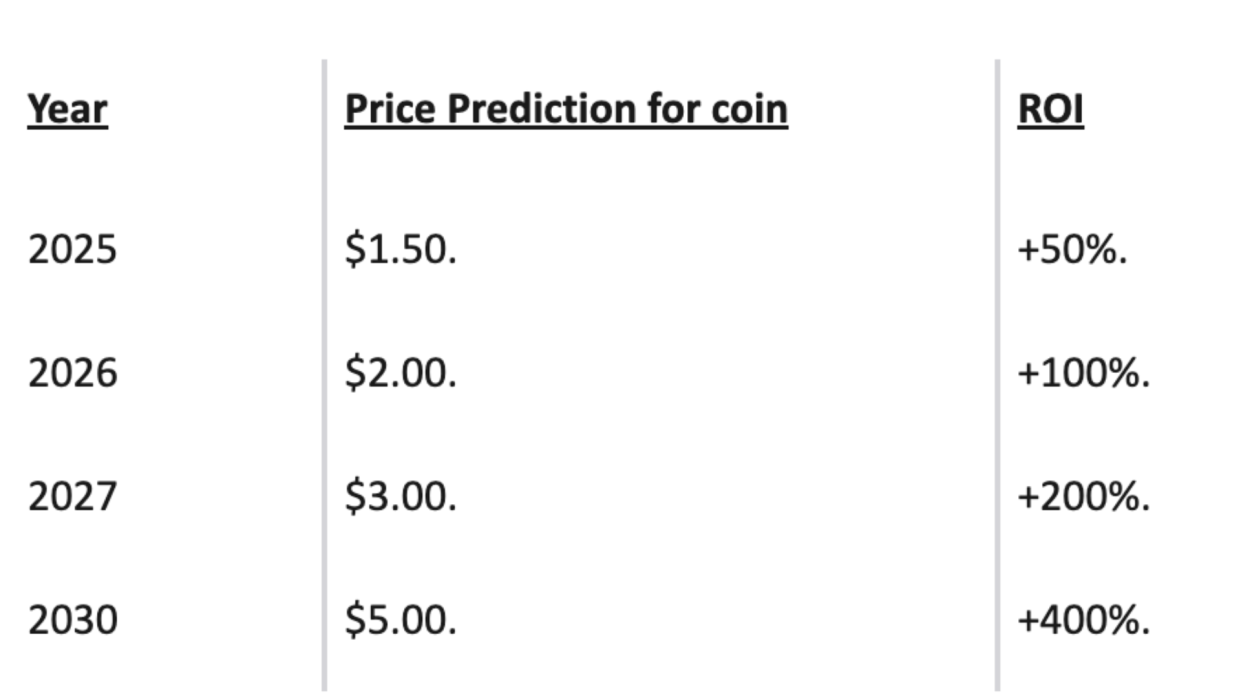Select the 2026 year cell
1240x698 pixels.
tap(72, 373)
